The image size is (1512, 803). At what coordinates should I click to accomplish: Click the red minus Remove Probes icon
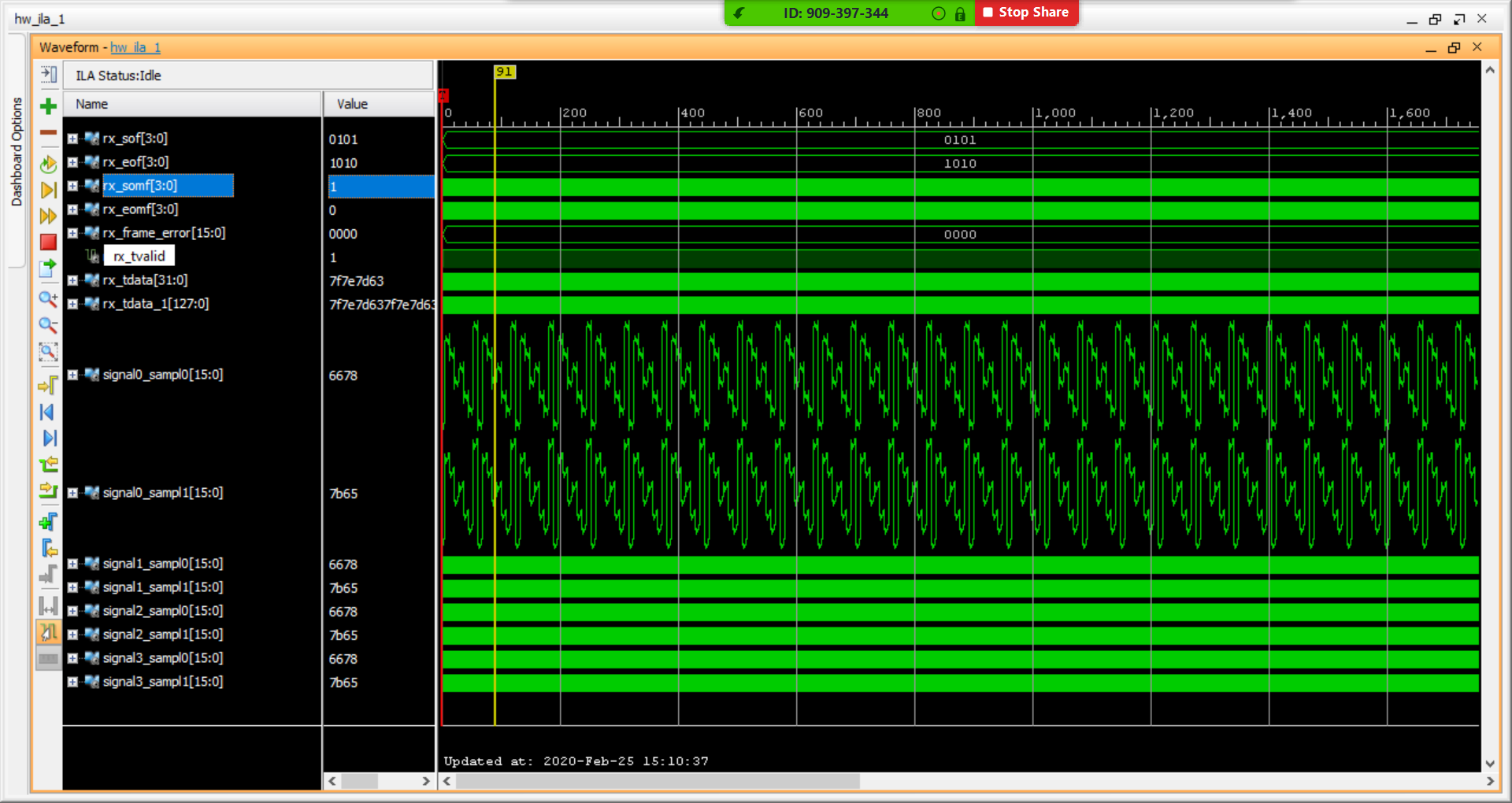(48, 132)
